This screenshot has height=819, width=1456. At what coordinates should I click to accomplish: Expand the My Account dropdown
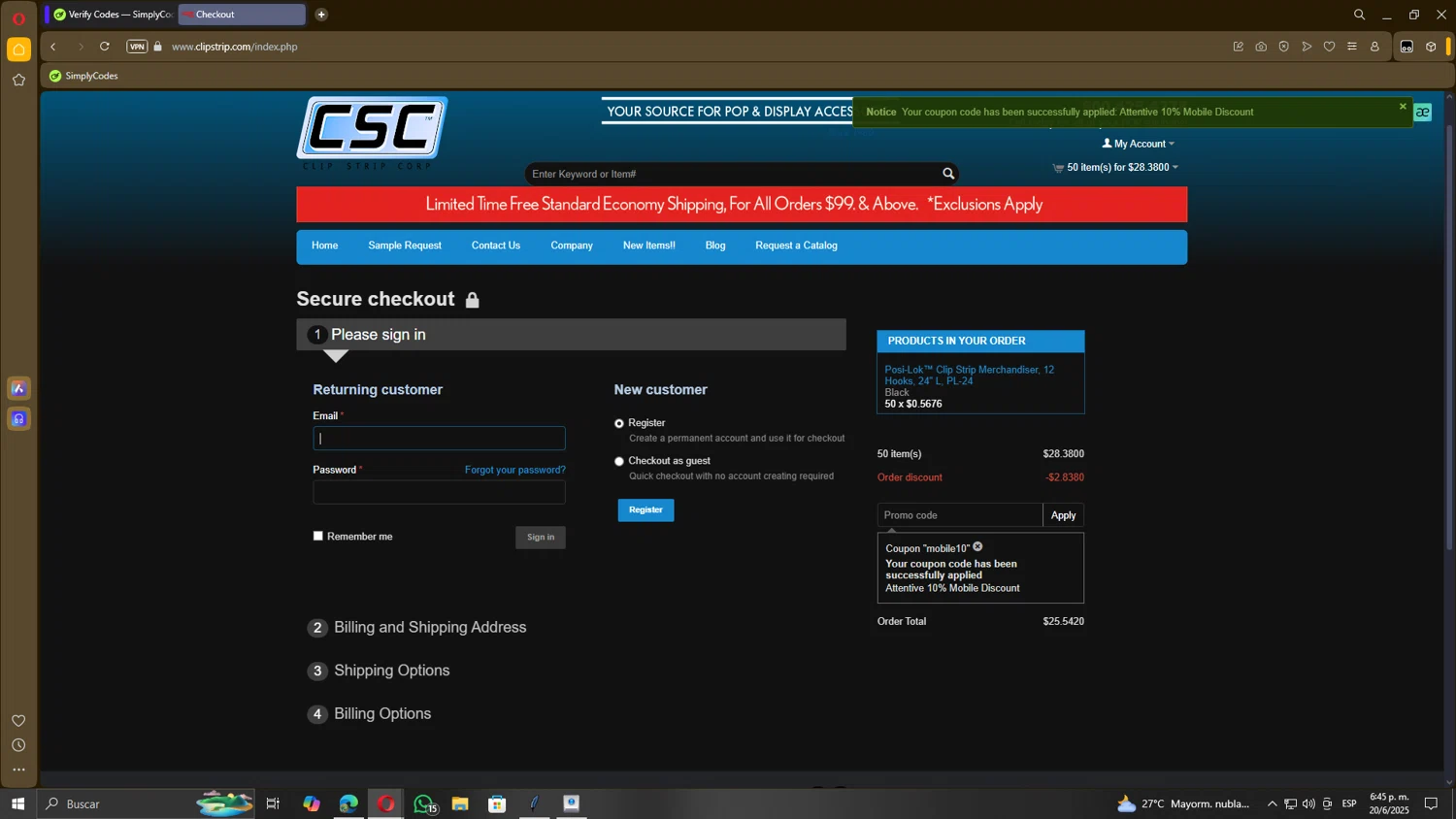[1139, 144]
